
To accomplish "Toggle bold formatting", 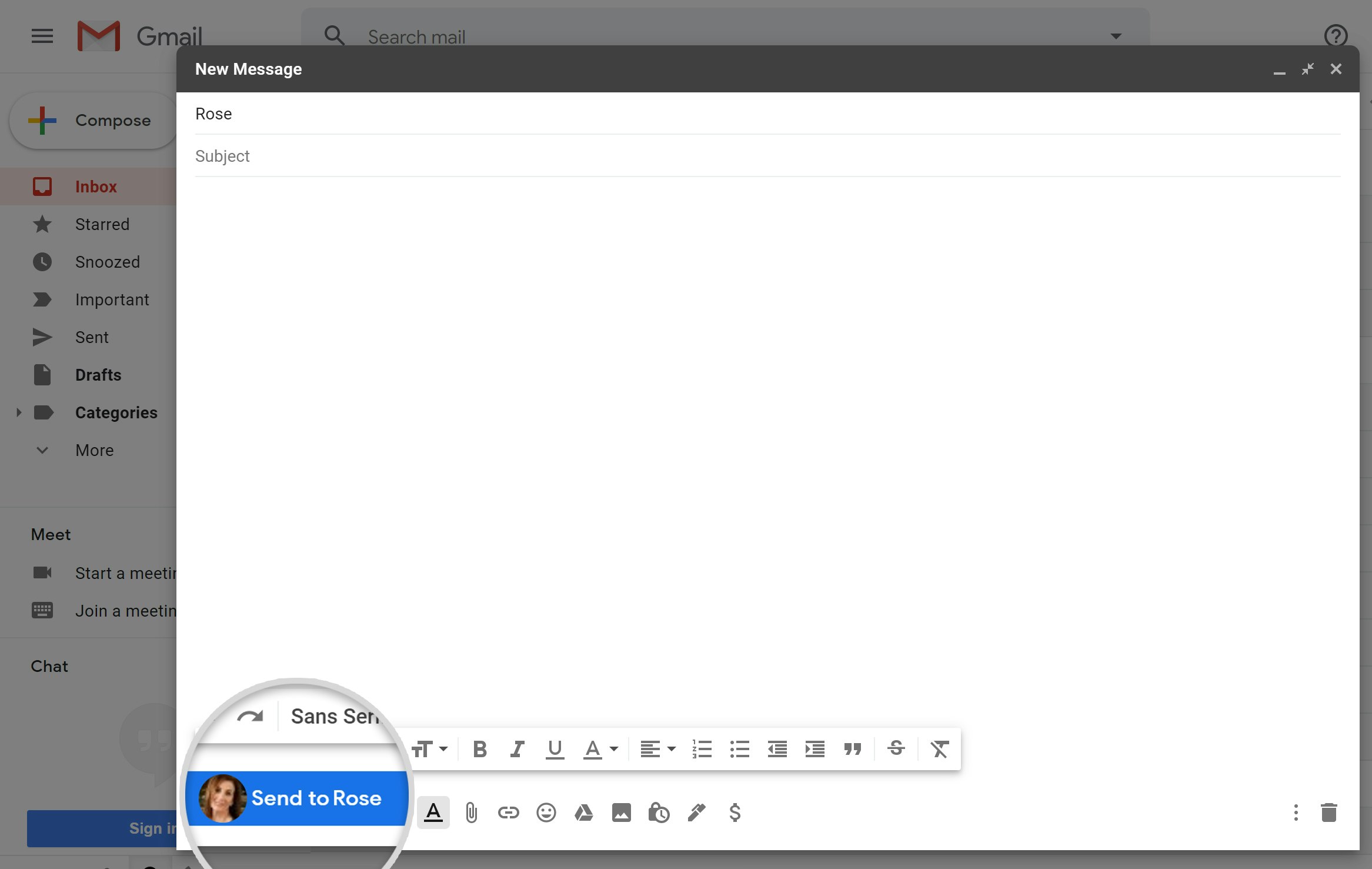I will [x=479, y=749].
